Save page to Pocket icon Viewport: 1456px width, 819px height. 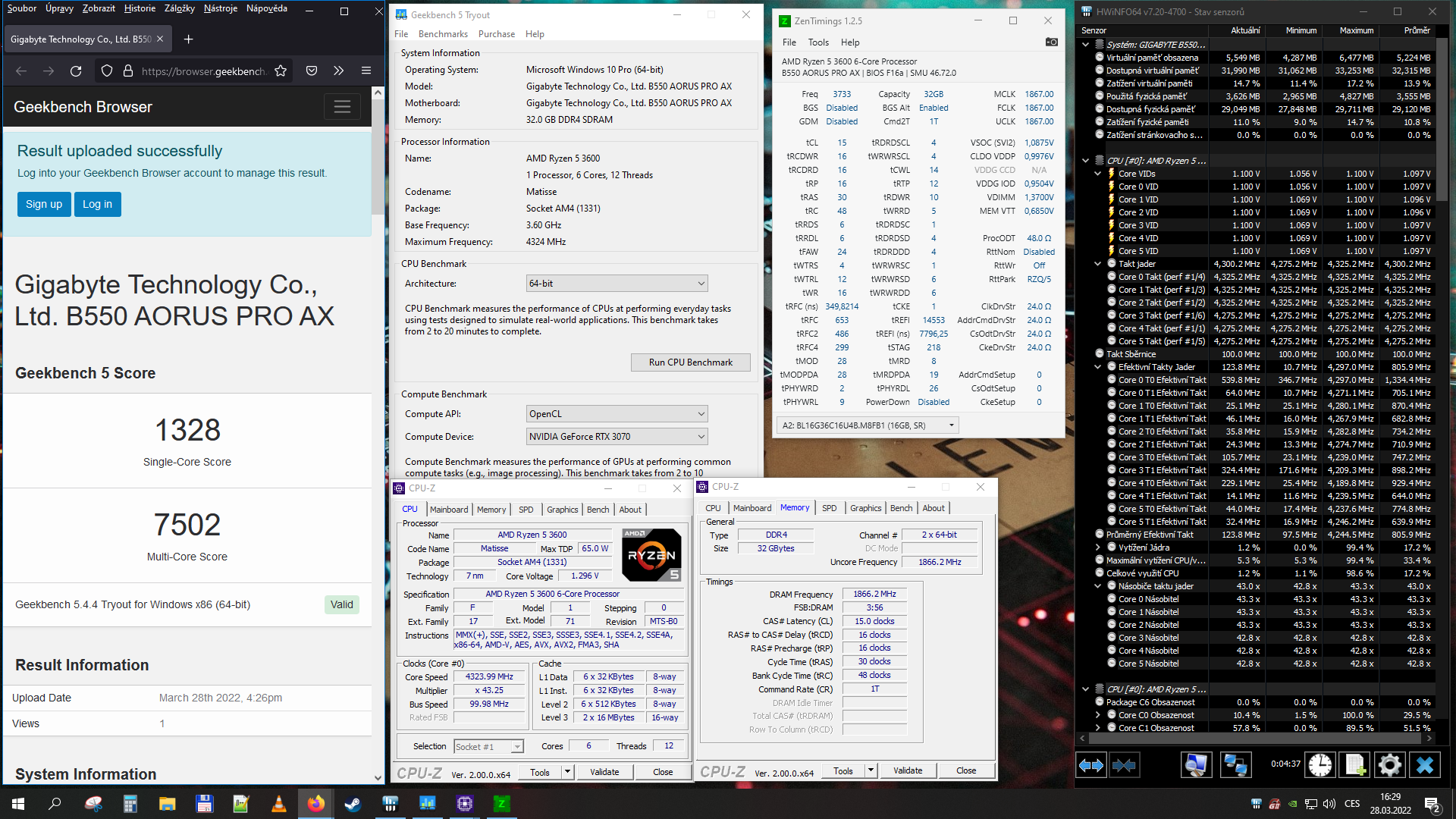312,71
